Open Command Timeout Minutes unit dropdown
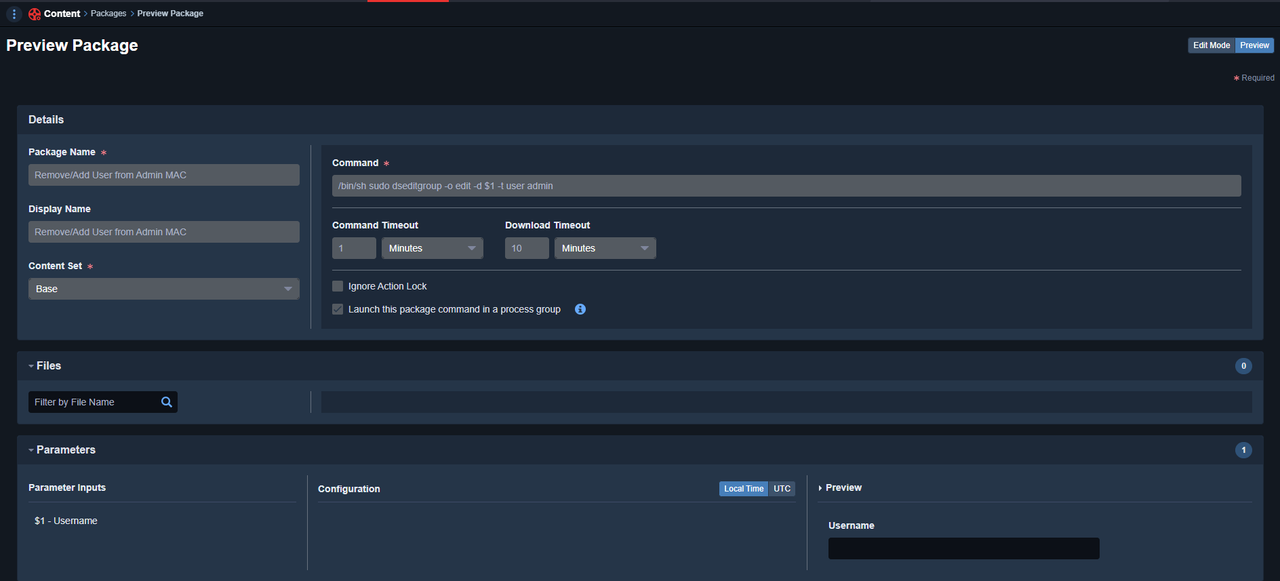The height and width of the screenshot is (581, 1280). (432, 248)
